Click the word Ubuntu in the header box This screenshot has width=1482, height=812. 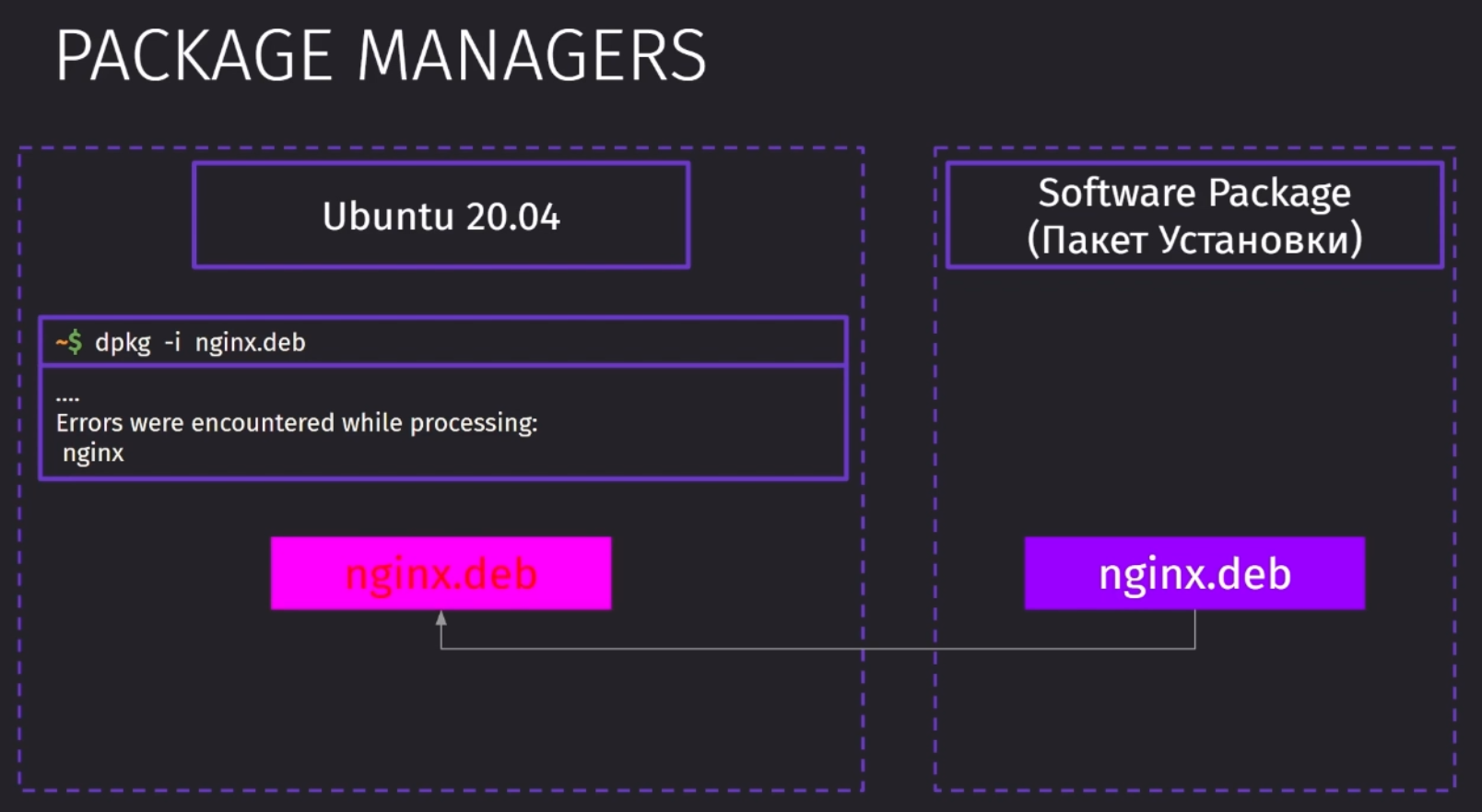[x=388, y=217]
